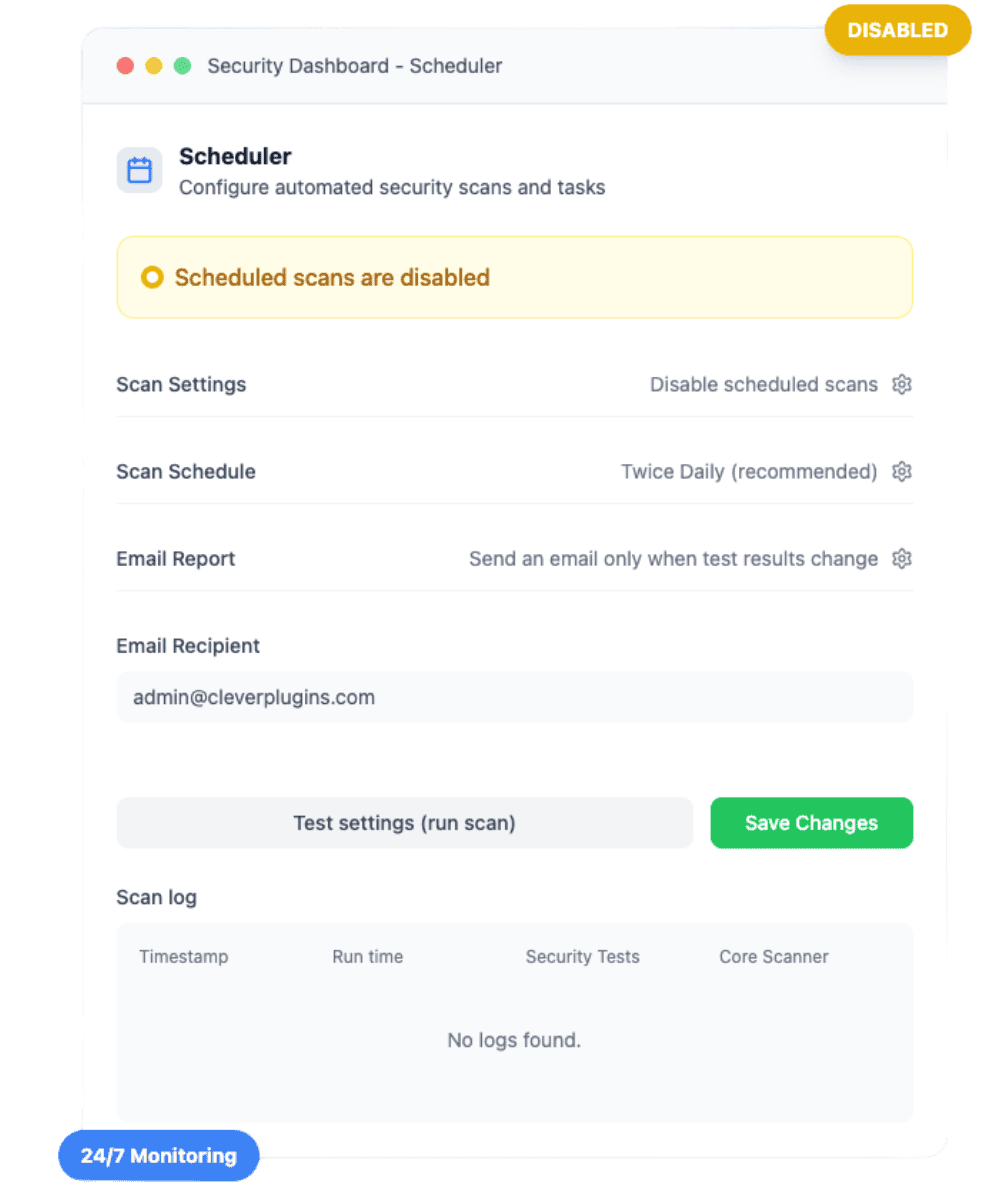Click the yellow minimize window dot

tap(154, 66)
